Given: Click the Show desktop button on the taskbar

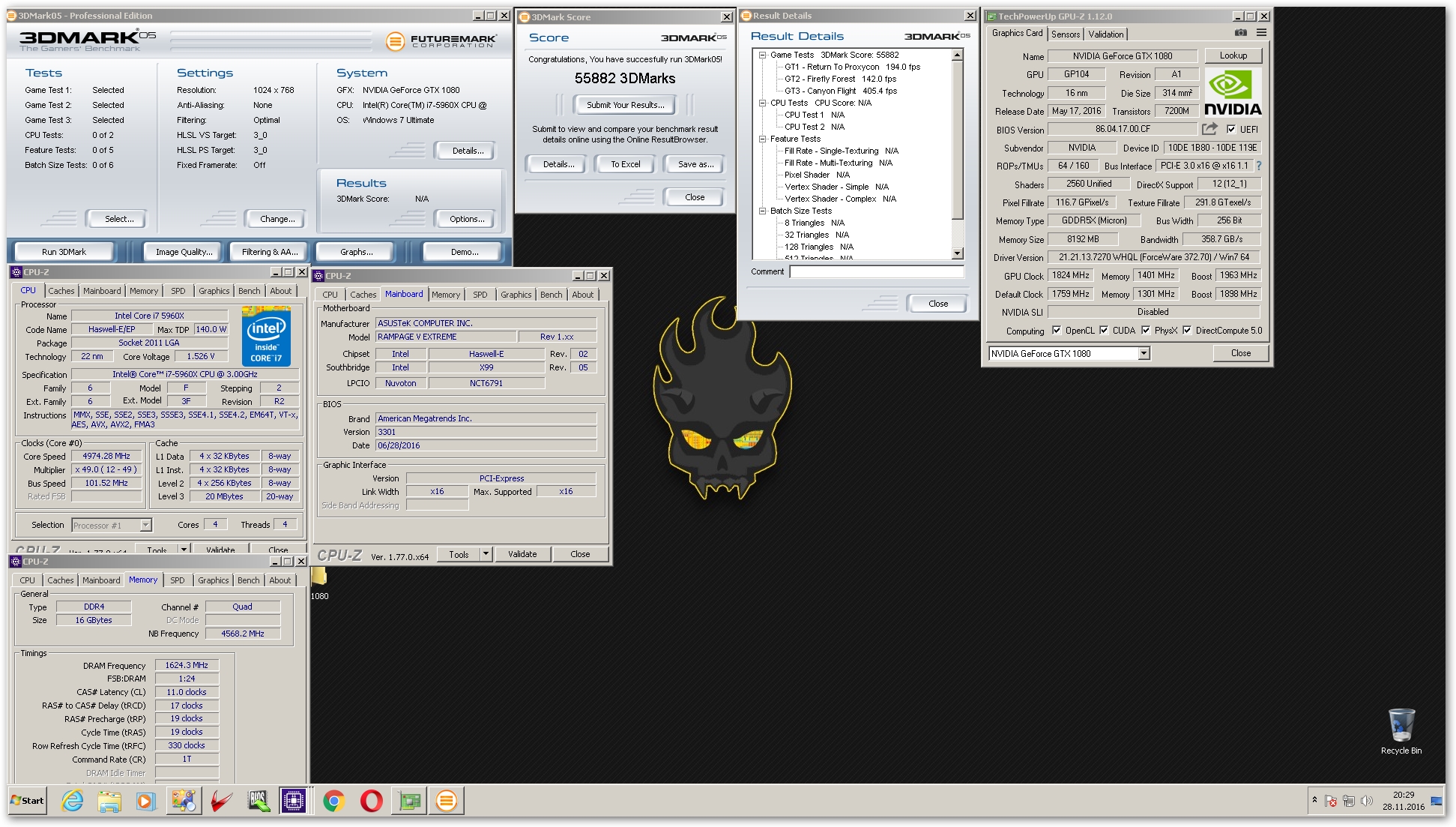Looking at the screenshot, I should 1437,801.
